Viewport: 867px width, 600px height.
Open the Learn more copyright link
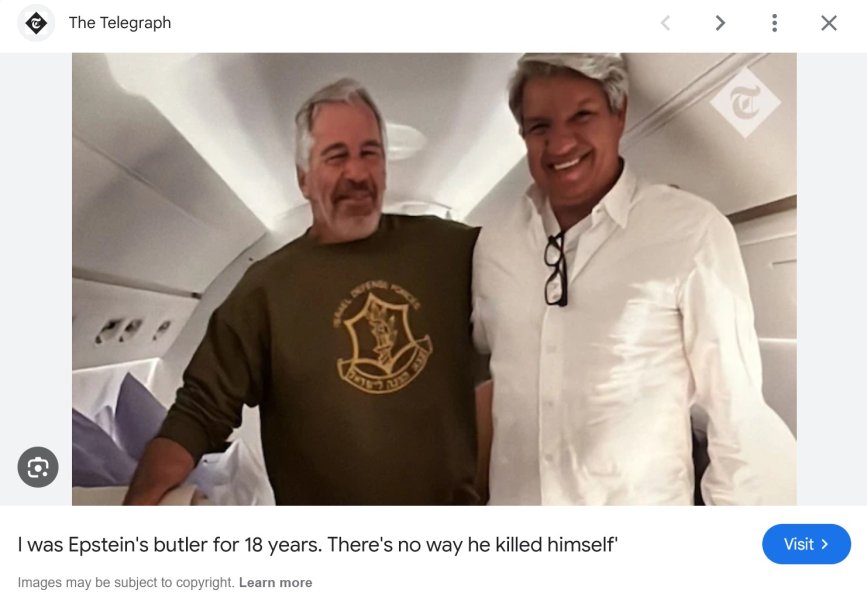point(275,582)
